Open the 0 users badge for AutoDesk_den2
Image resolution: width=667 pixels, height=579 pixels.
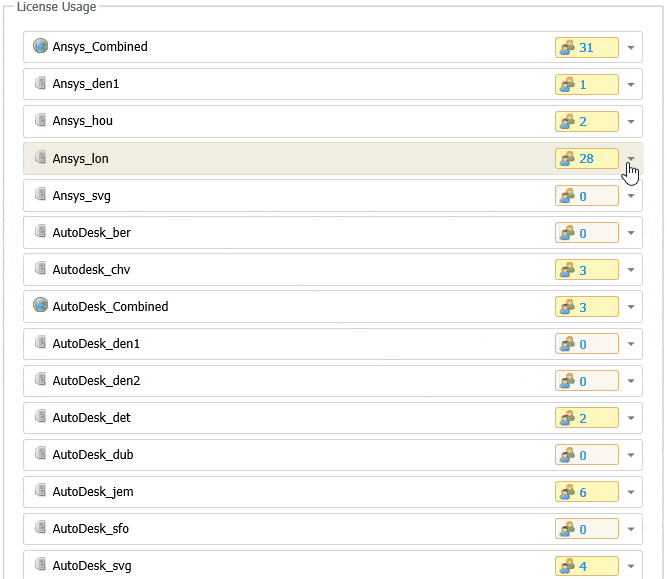tap(587, 381)
